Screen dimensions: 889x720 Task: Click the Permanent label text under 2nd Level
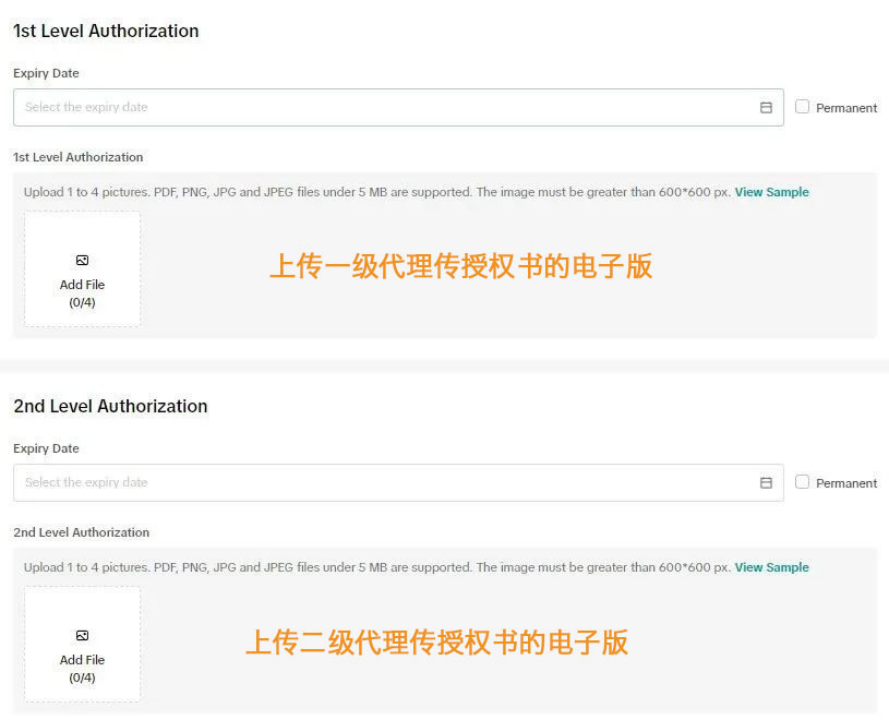(x=846, y=483)
